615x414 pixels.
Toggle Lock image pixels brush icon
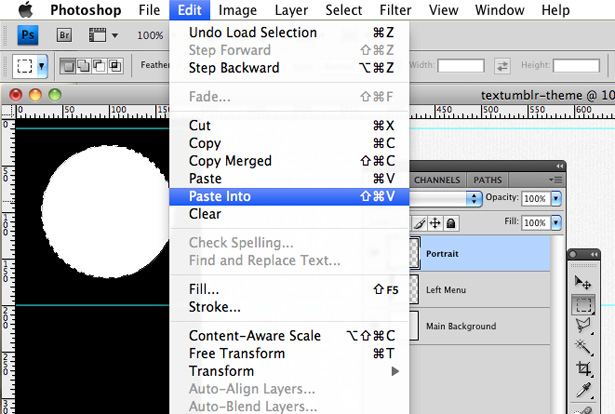point(419,223)
